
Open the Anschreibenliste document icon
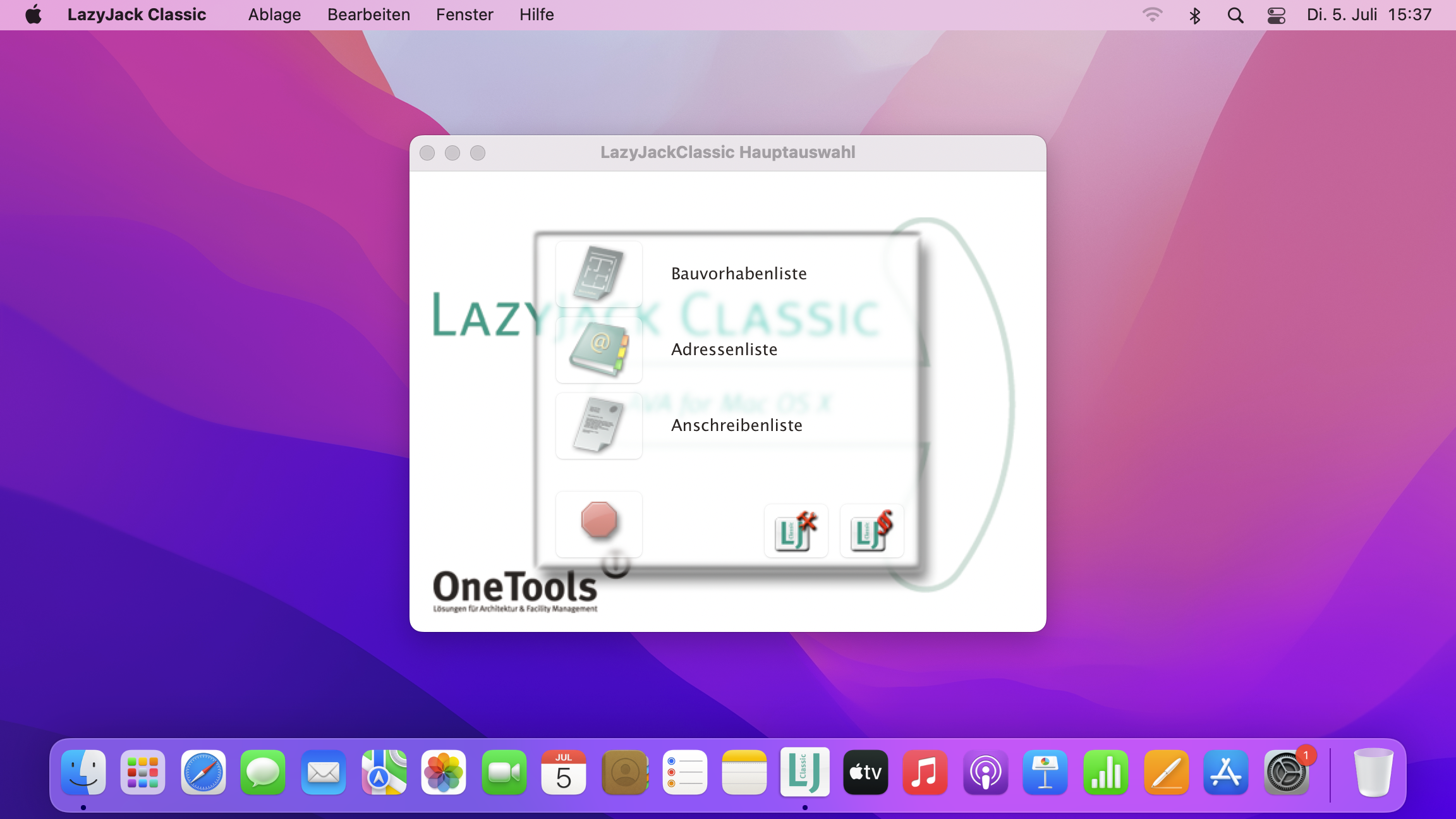[598, 425]
